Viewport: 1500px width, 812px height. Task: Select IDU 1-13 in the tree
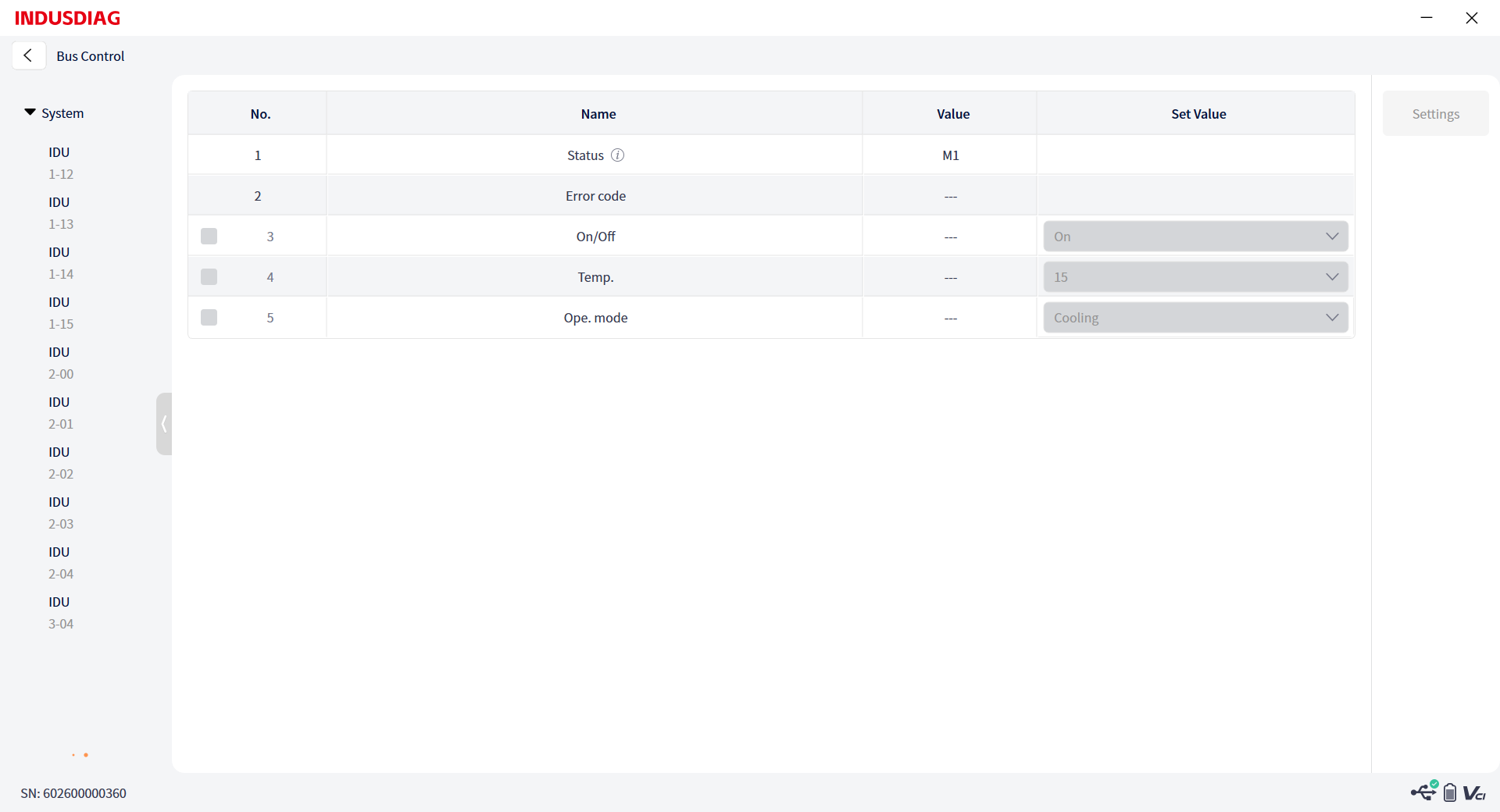click(x=61, y=213)
